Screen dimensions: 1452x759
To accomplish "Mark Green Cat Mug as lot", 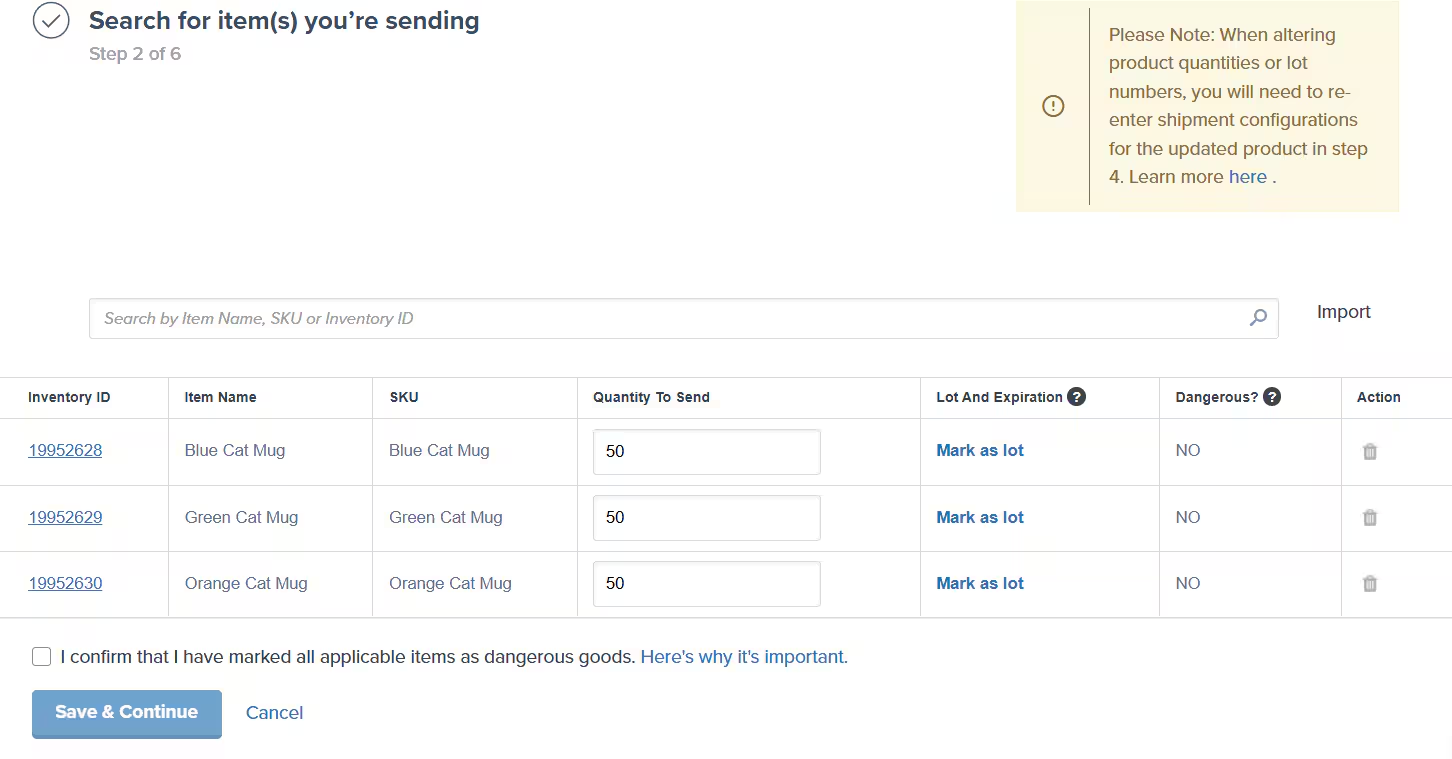I will pos(979,517).
